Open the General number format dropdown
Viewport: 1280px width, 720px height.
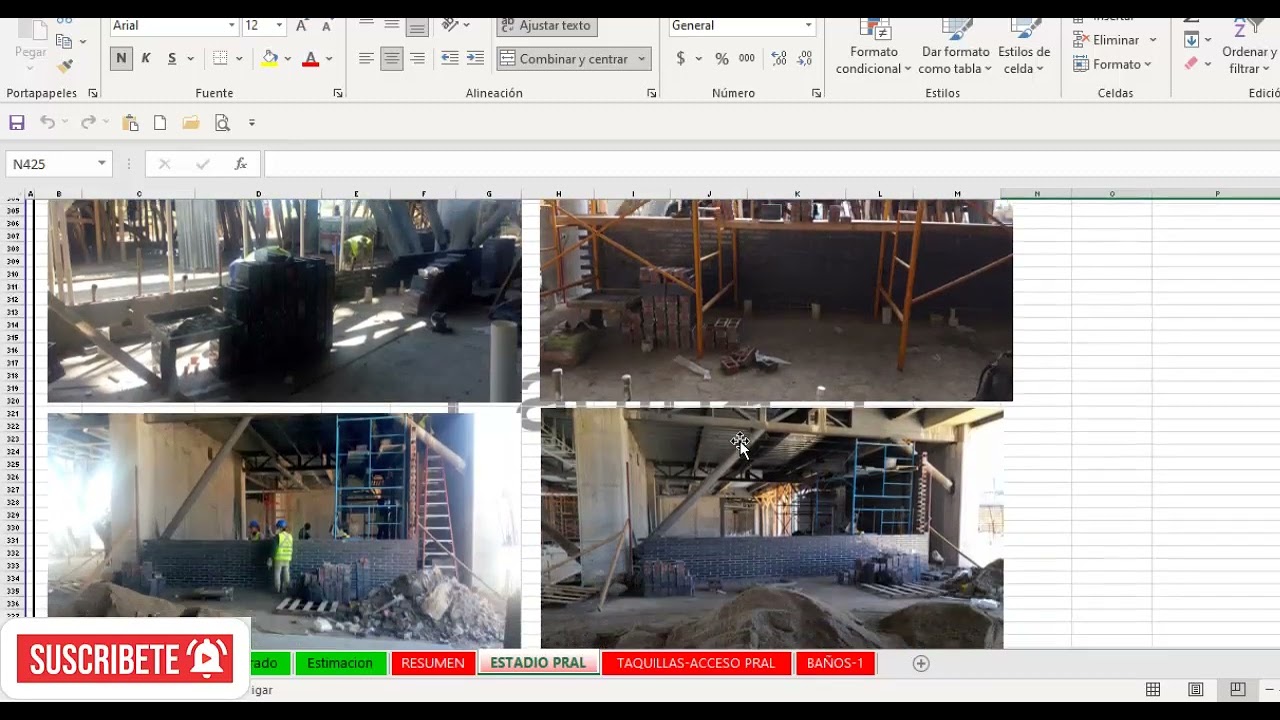(808, 25)
